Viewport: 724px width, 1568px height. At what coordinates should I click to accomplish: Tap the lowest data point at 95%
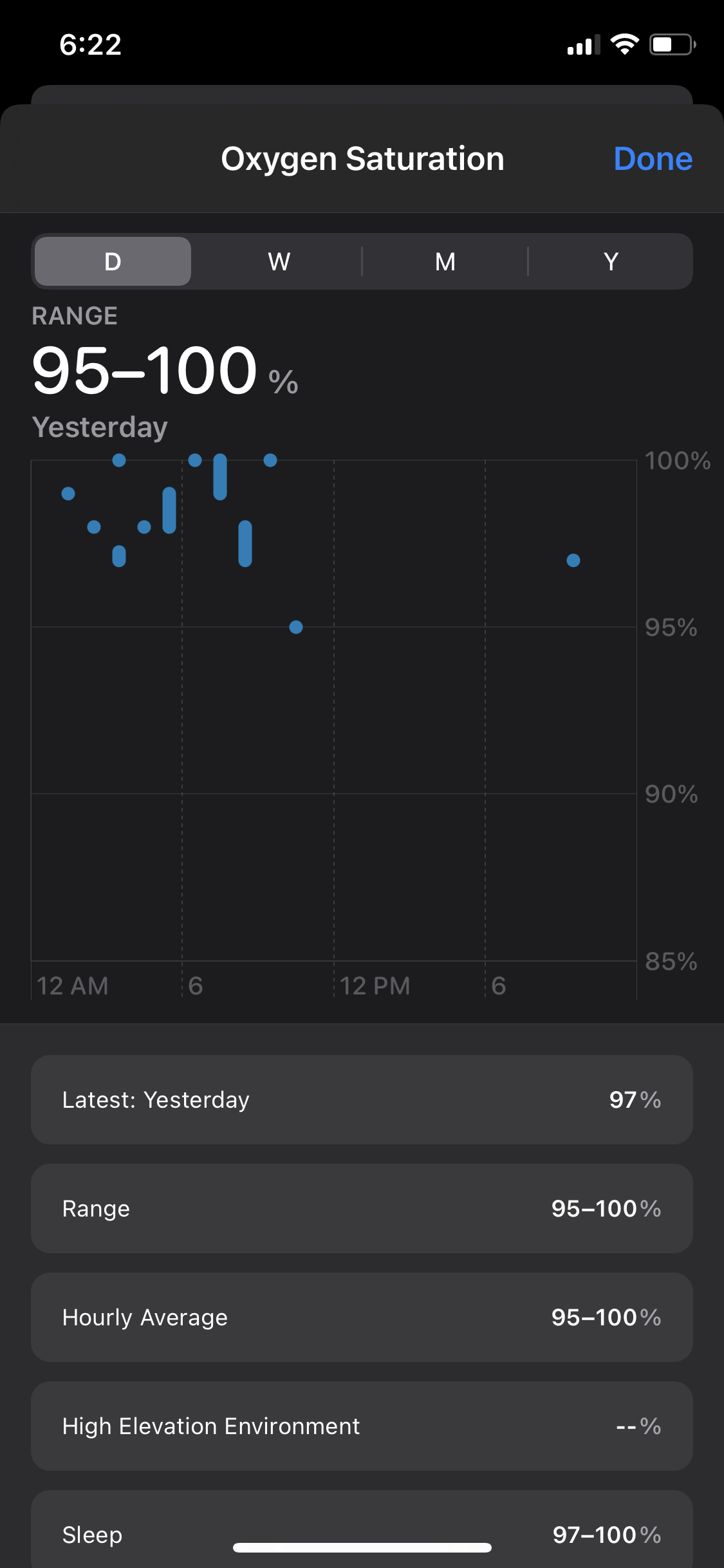coord(296,627)
